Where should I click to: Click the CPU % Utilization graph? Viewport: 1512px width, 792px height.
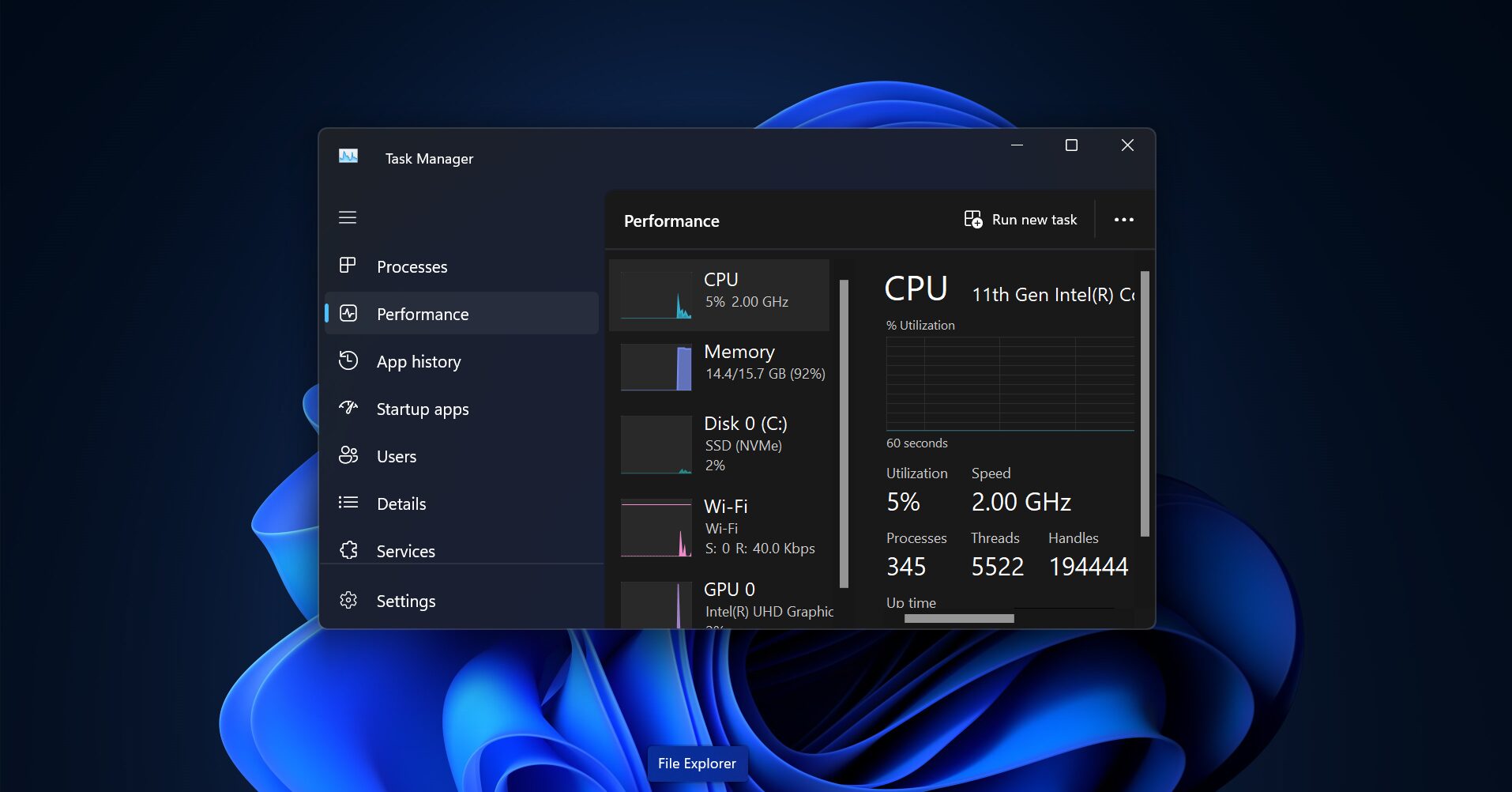pos(1010,384)
